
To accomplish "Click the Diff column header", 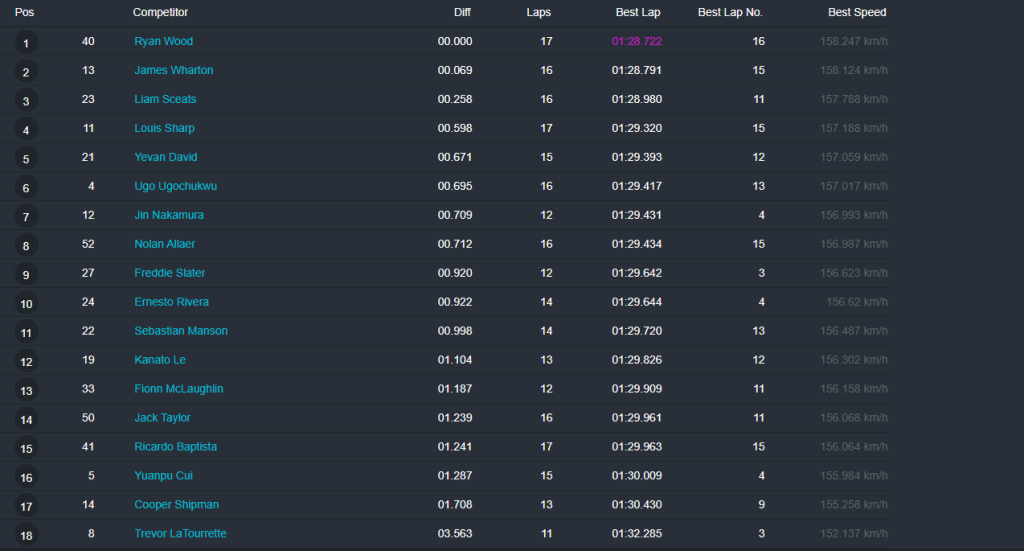I will point(461,13).
